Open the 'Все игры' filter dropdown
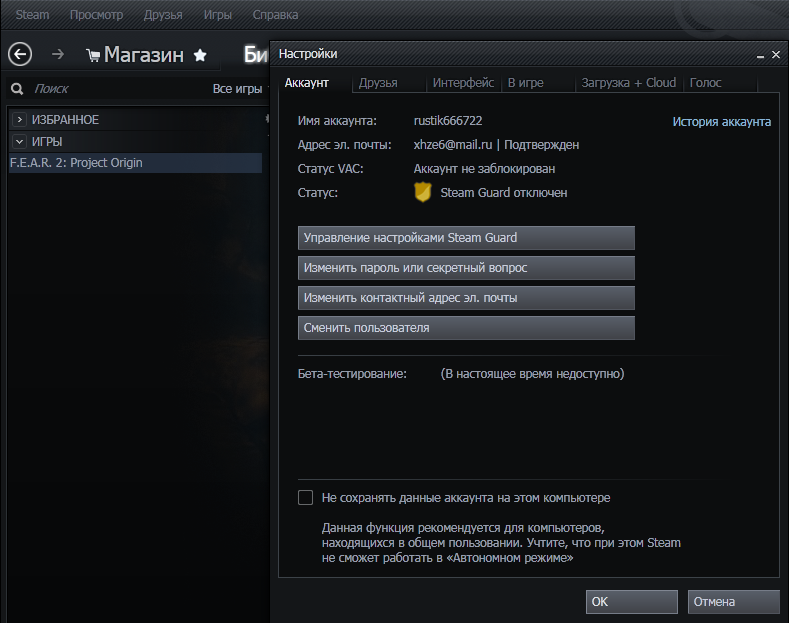This screenshot has height=623, width=789. tap(238, 89)
